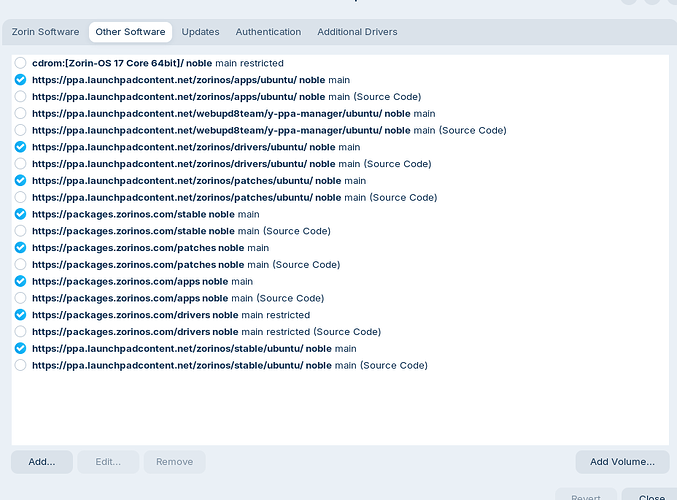
Task: Uncheck ppa zorinos/stable/ubuntu noble main checkbox
Action: point(20,348)
